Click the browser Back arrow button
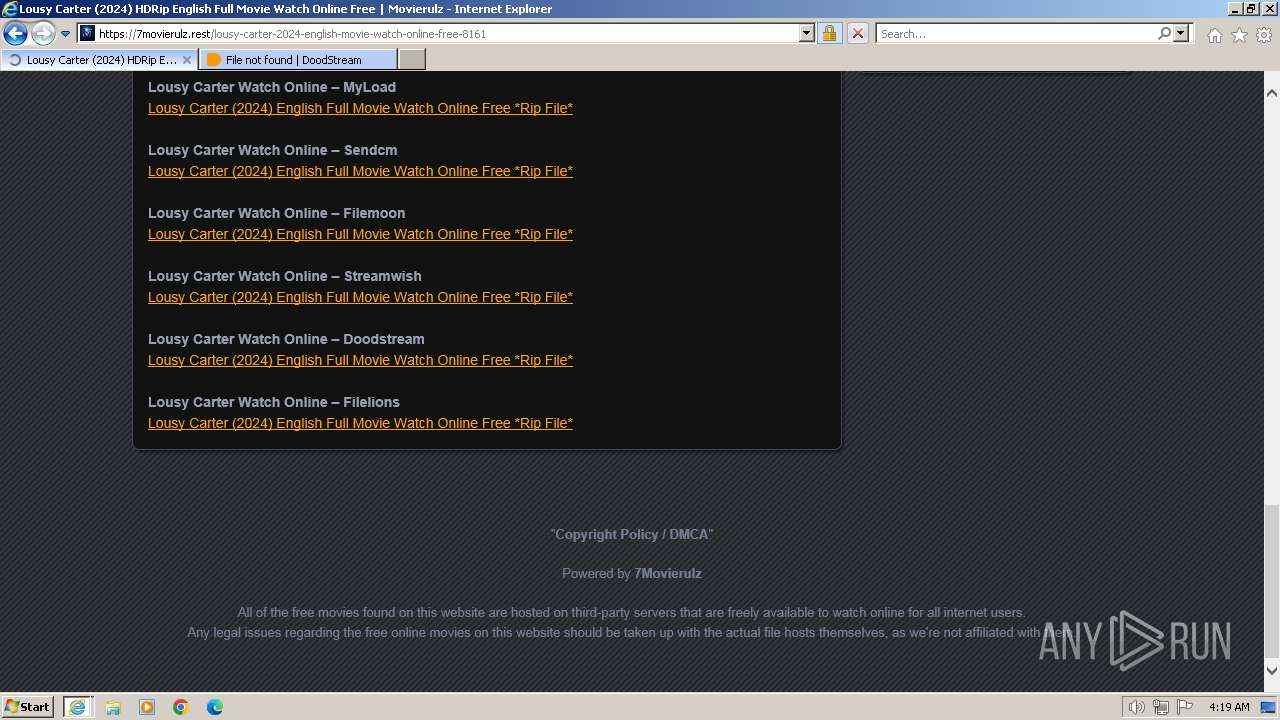The image size is (1280, 720). (x=15, y=33)
